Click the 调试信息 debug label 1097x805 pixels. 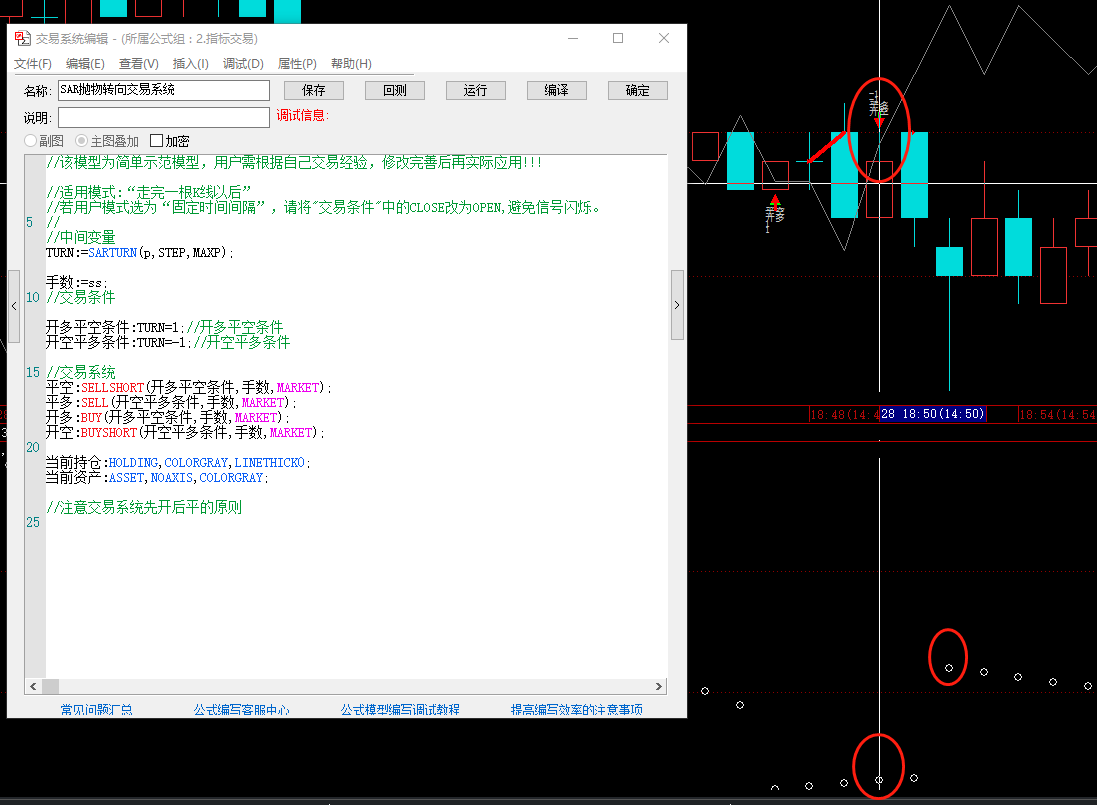(302, 115)
